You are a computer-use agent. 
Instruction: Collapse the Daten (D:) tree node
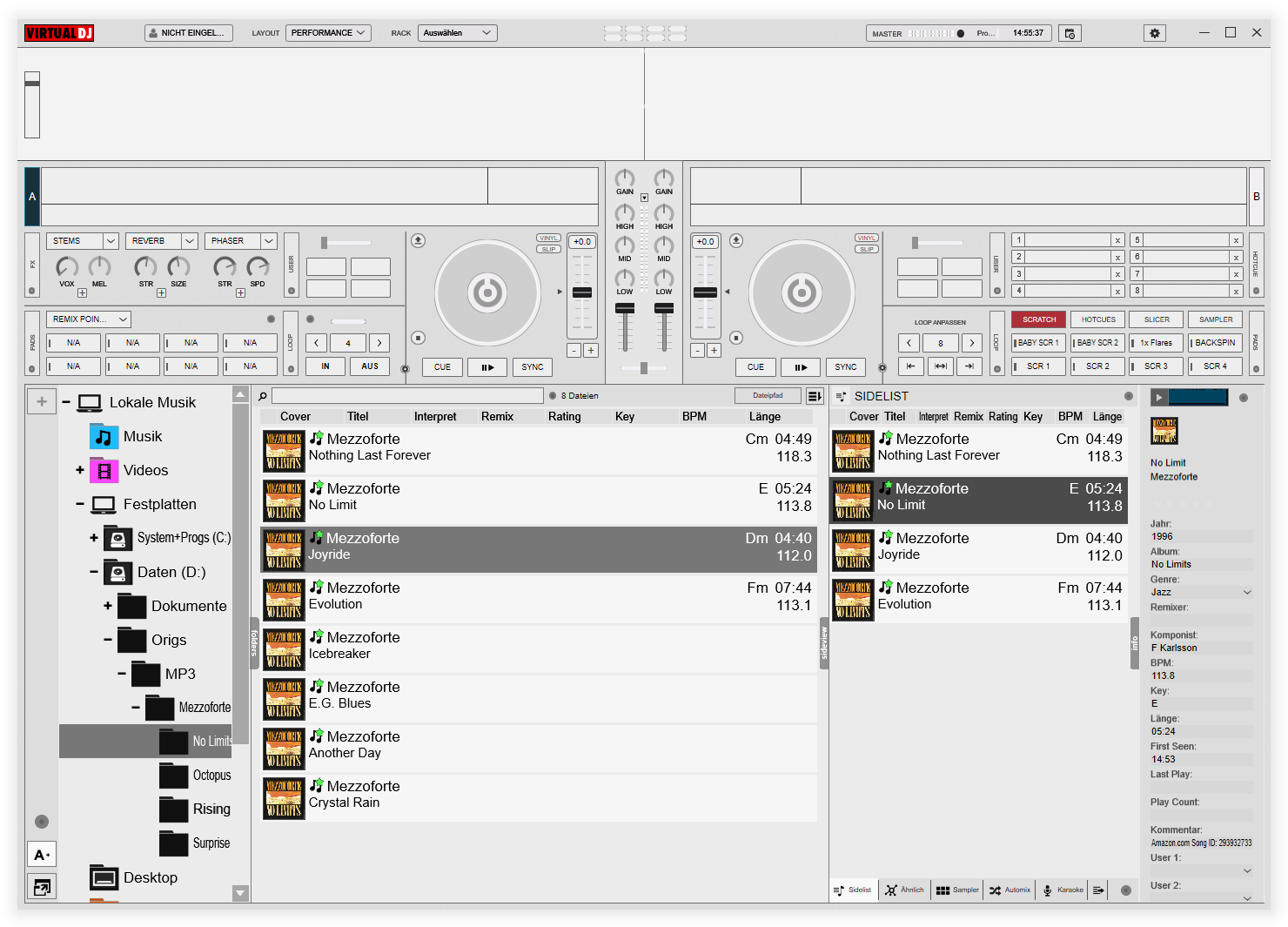tap(94, 572)
